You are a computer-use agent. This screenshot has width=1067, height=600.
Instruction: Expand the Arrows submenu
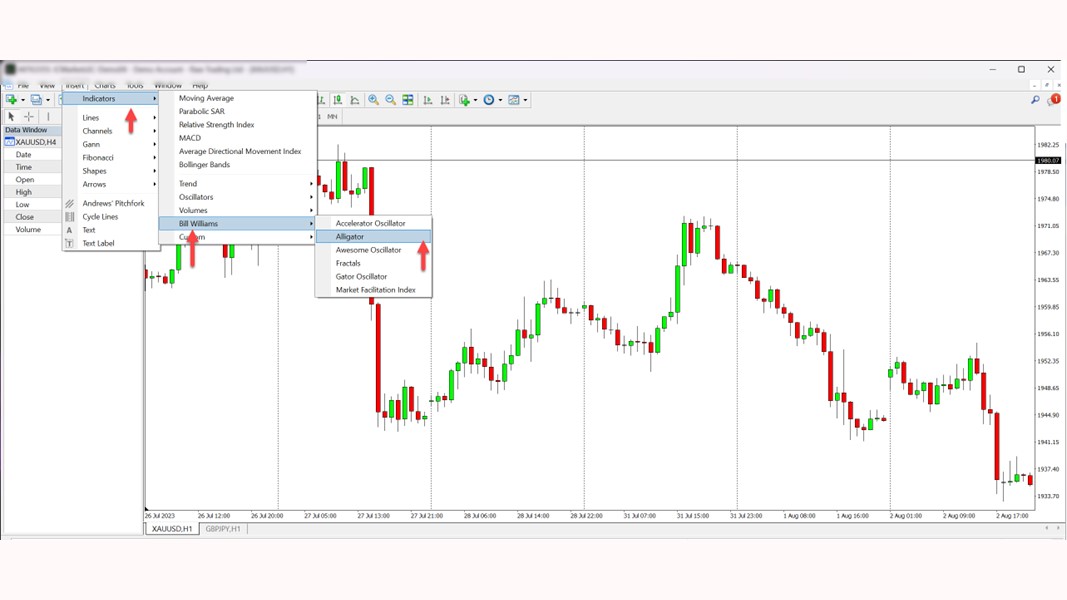(111, 184)
